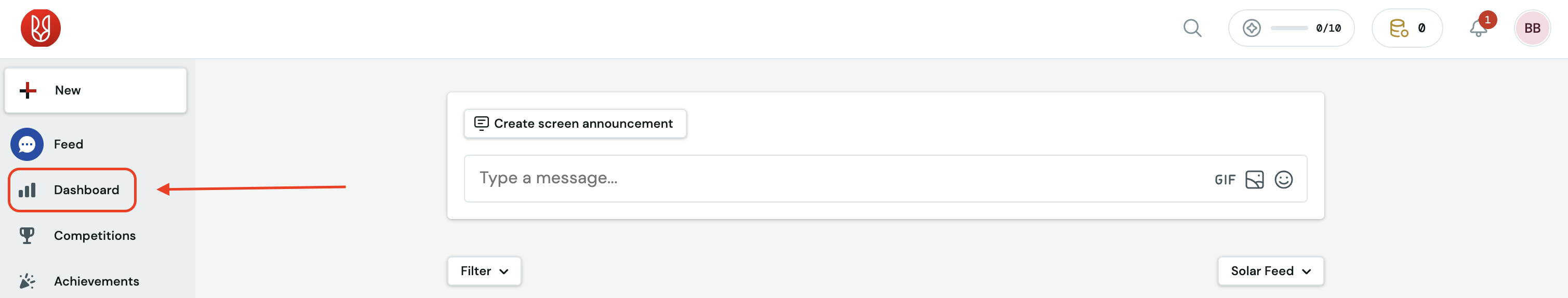Viewport: 1568px width, 298px height.
Task: Open the notifications bell icon
Action: (x=1478, y=28)
